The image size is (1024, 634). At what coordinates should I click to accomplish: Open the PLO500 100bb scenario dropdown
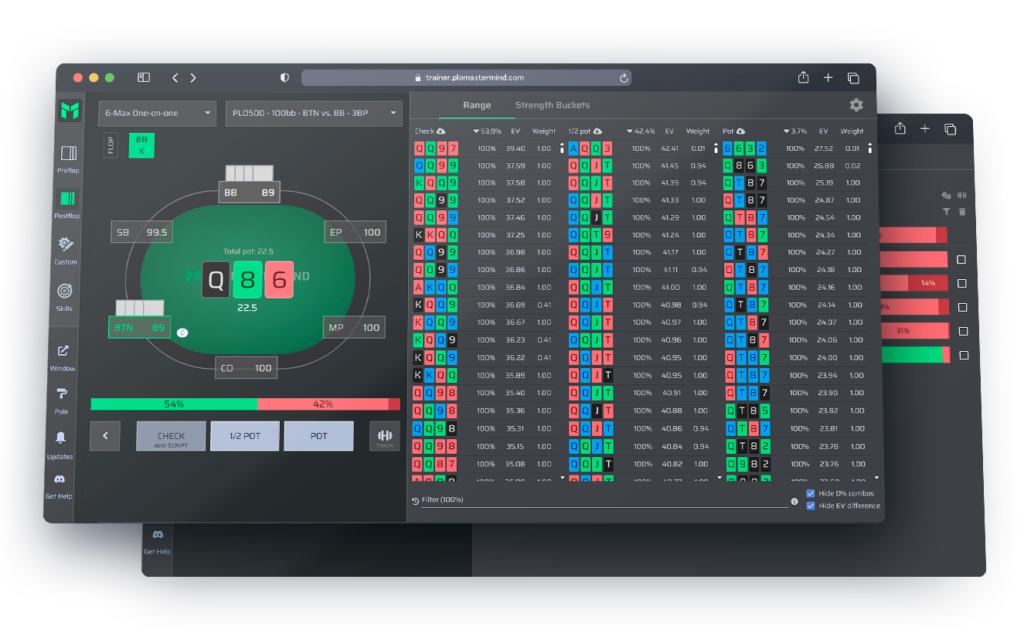tap(314, 113)
